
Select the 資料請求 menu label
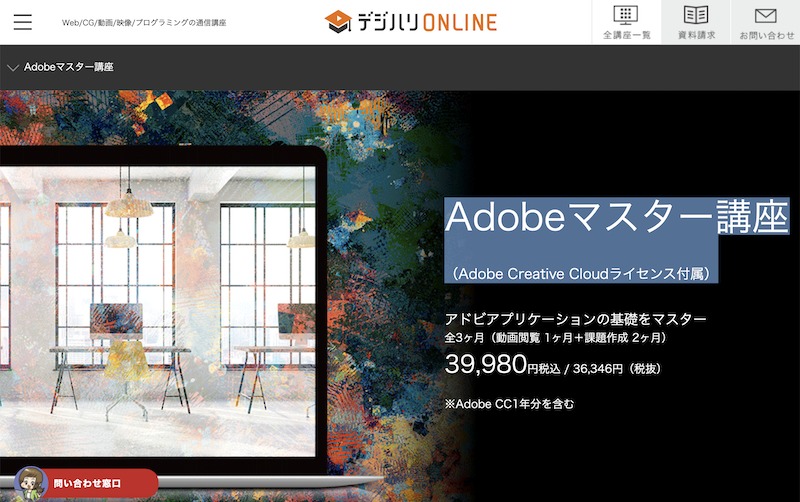(696, 35)
